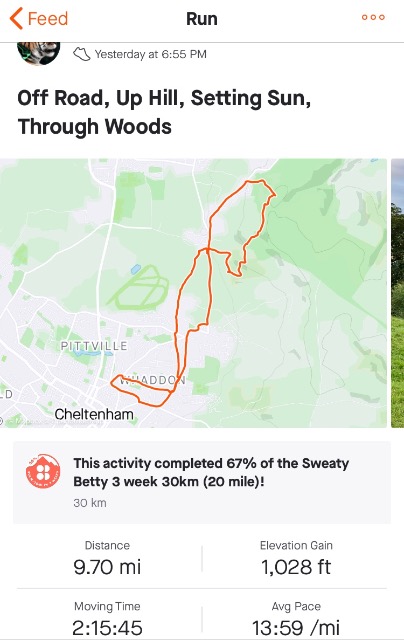Tap the running shoe activity icon

coord(81,54)
